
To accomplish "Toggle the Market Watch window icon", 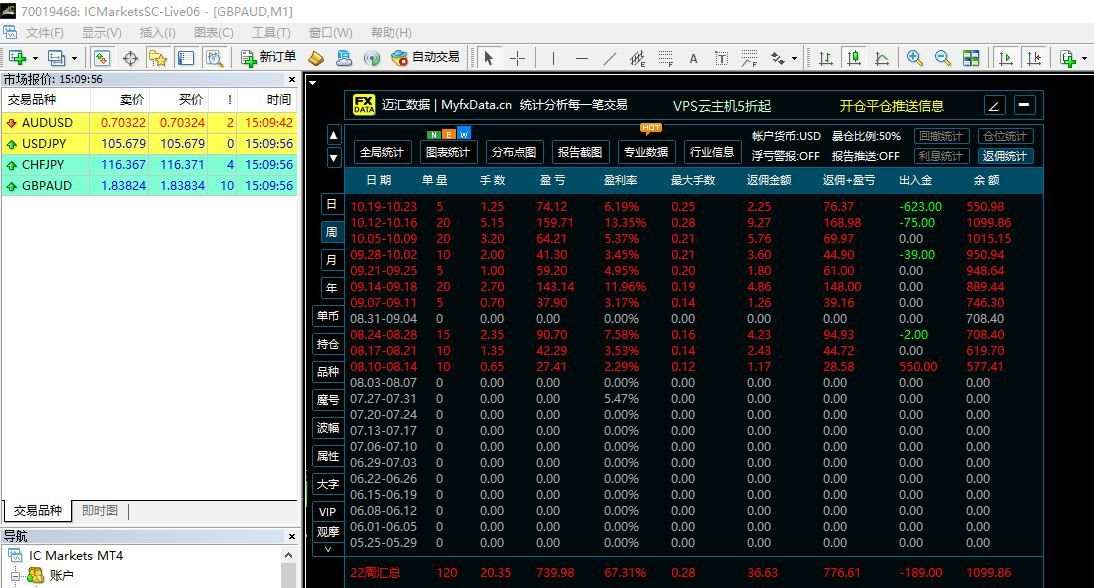I will (x=102, y=58).
